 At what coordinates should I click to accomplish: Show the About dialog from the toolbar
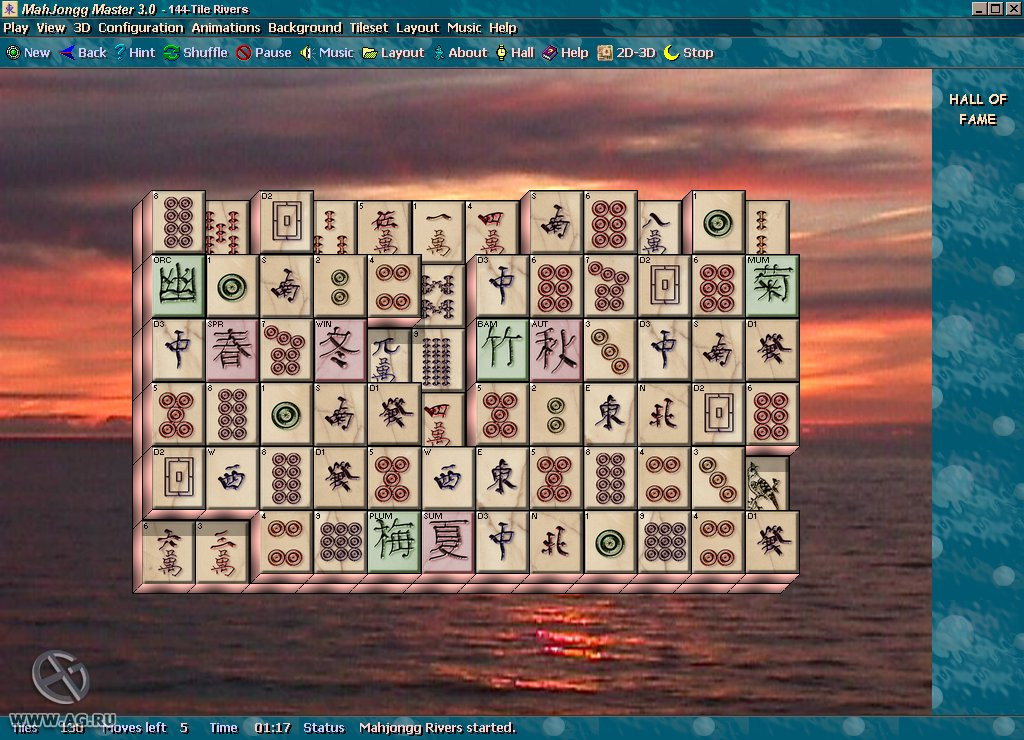pos(460,53)
